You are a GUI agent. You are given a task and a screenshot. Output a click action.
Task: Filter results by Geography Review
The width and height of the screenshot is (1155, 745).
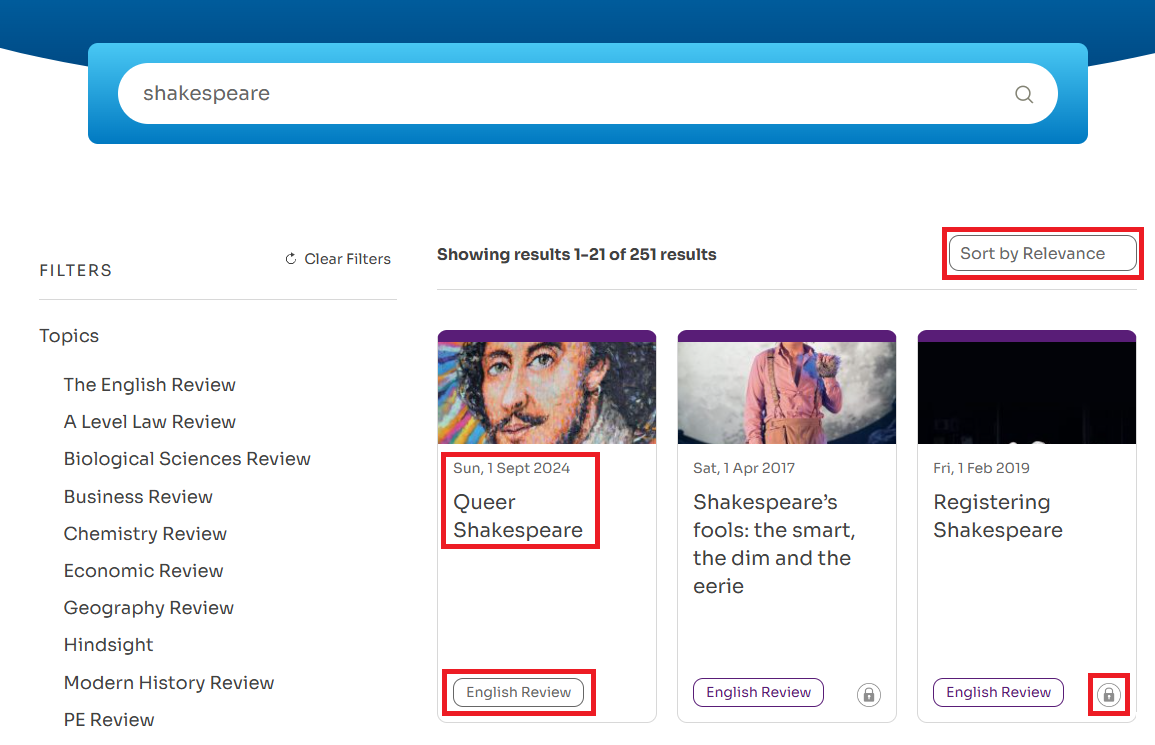click(x=149, y=608)
